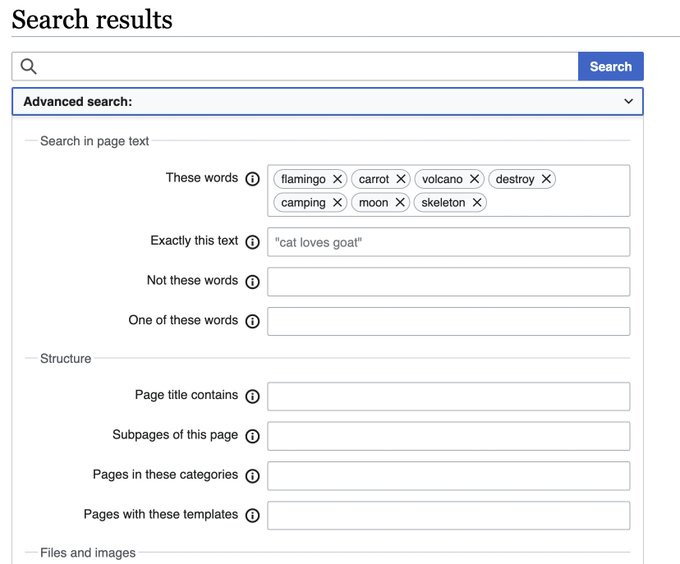Click the Not these words field

point(448,282)
